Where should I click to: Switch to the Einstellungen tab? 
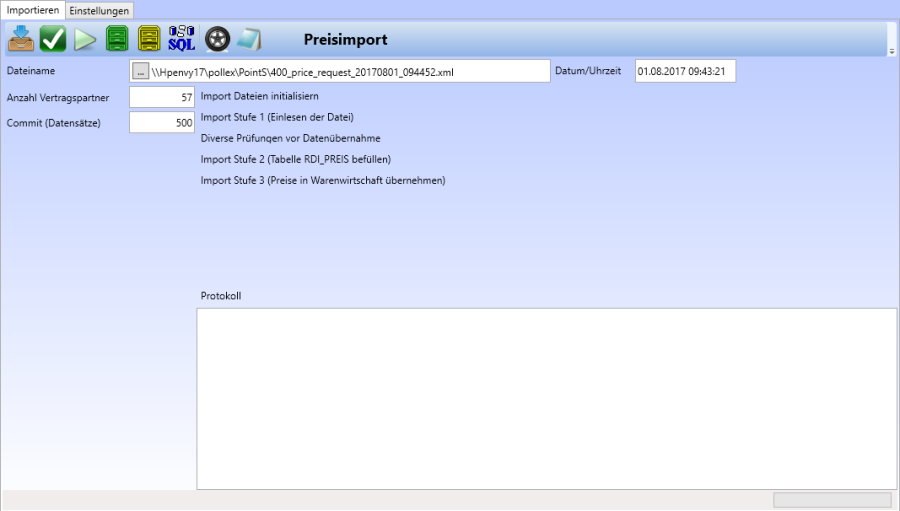tap(99, 10)
